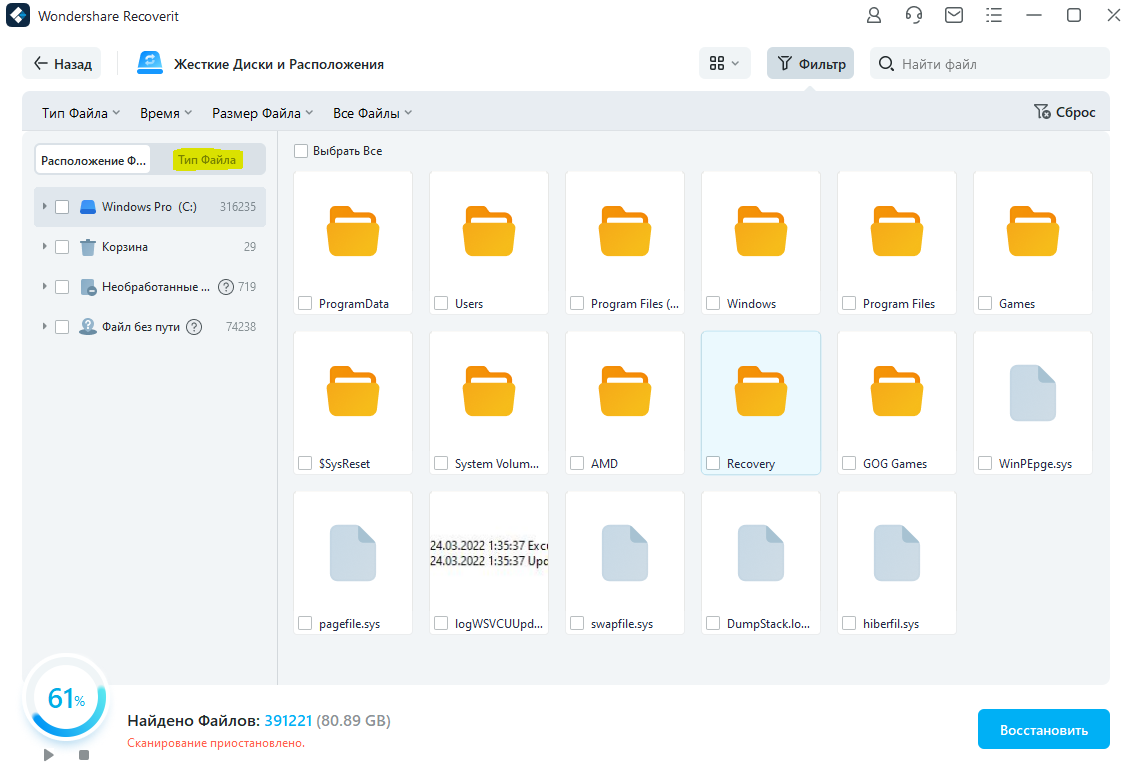Open the AMD folder icon
The width and height of the screenshot is (1128, 769).
[624, 391]
